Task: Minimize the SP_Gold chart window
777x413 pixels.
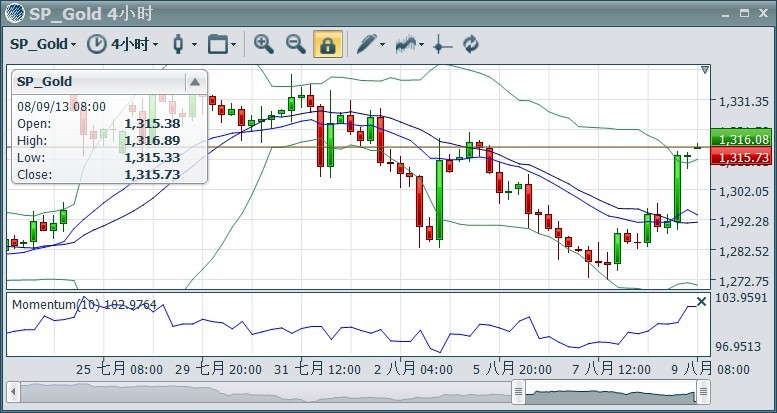Action: [x=725, y=13]
